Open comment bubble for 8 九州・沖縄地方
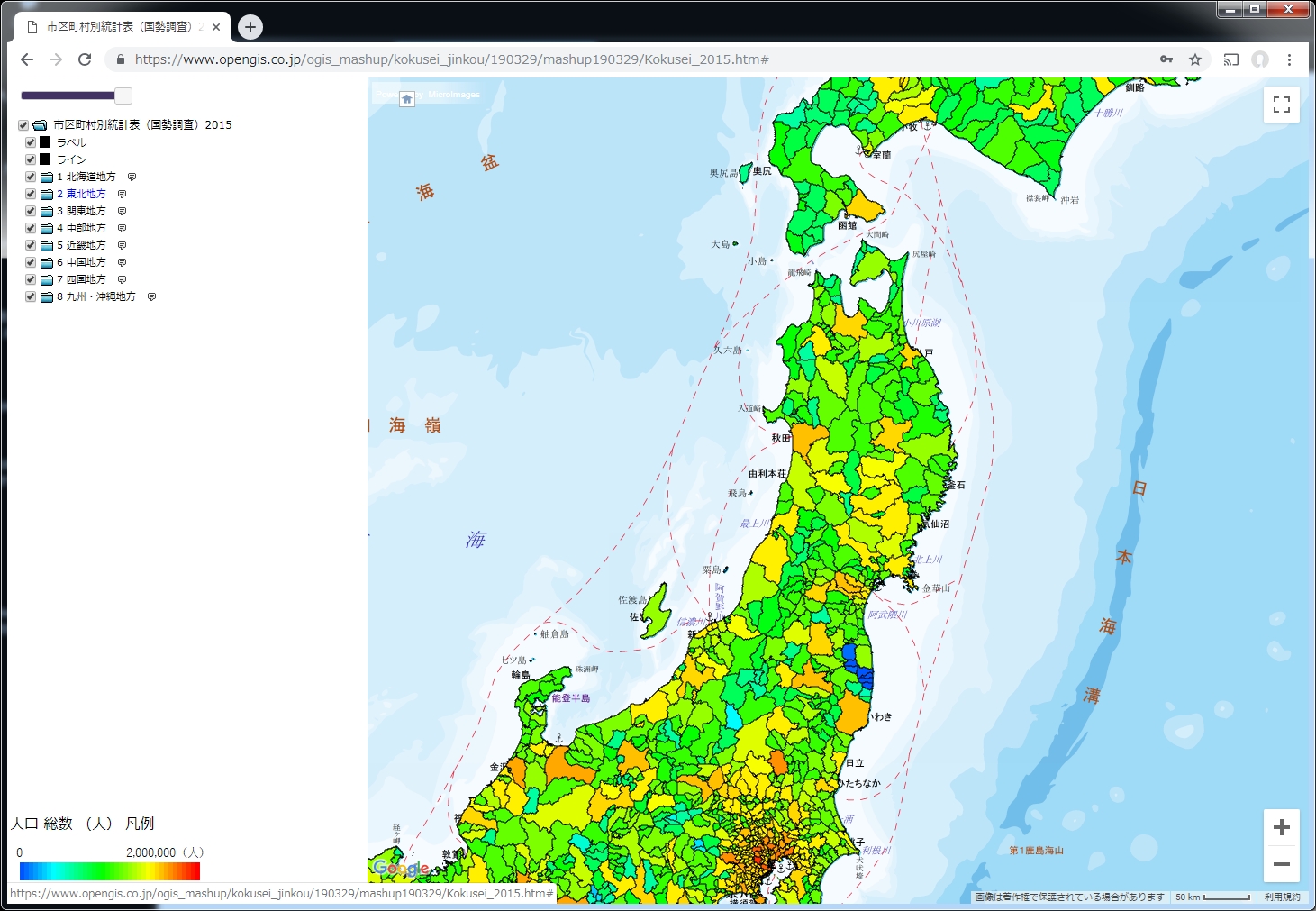The height and width of the screenshot is (911, 1316). (x=151, y=296)
